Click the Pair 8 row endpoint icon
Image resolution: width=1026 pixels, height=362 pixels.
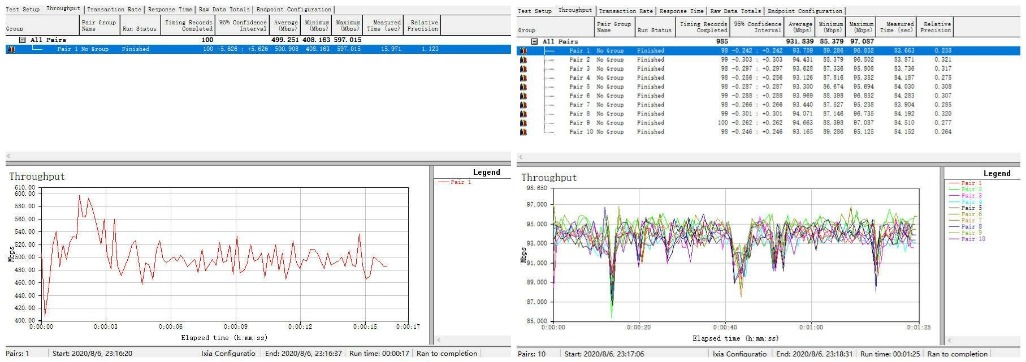pos(523,114)
